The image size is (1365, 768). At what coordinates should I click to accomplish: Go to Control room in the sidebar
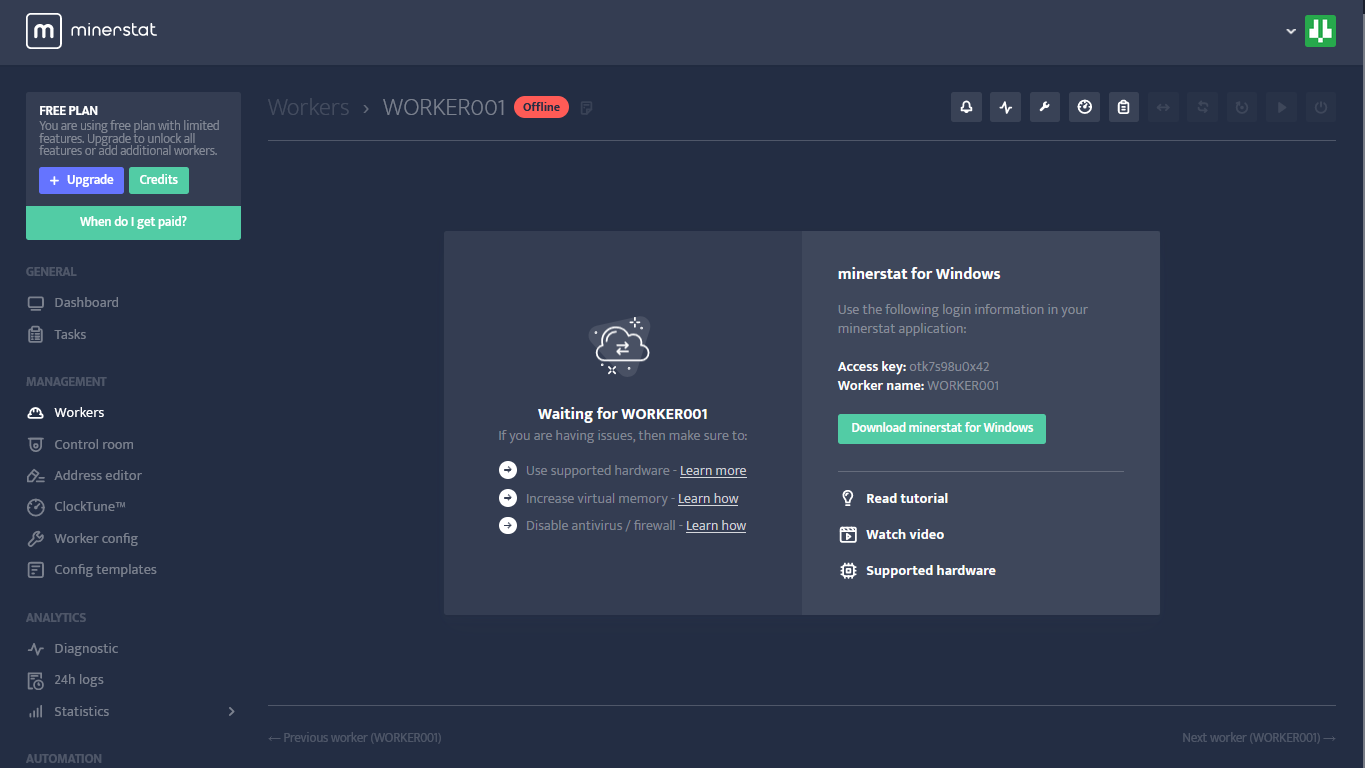click(x=94, y=445)
